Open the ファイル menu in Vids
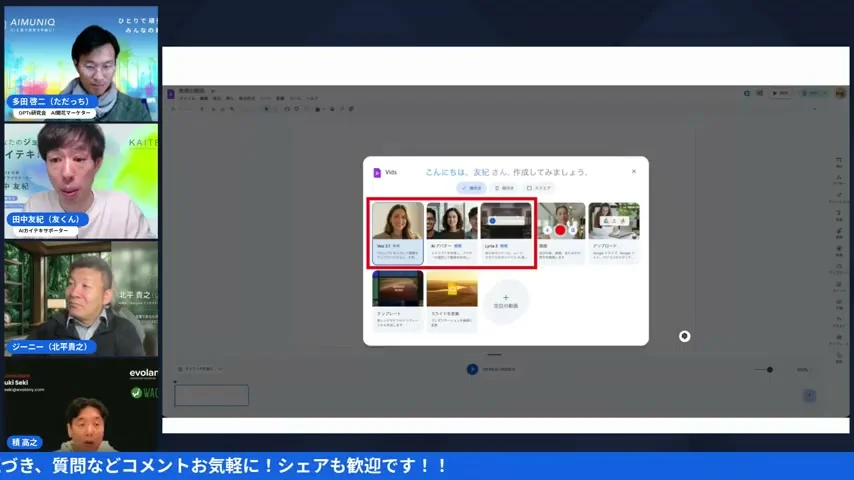Image resolution: width=854 pixels, height=480 pixels. pyautogui.click(x=187, y=99)
